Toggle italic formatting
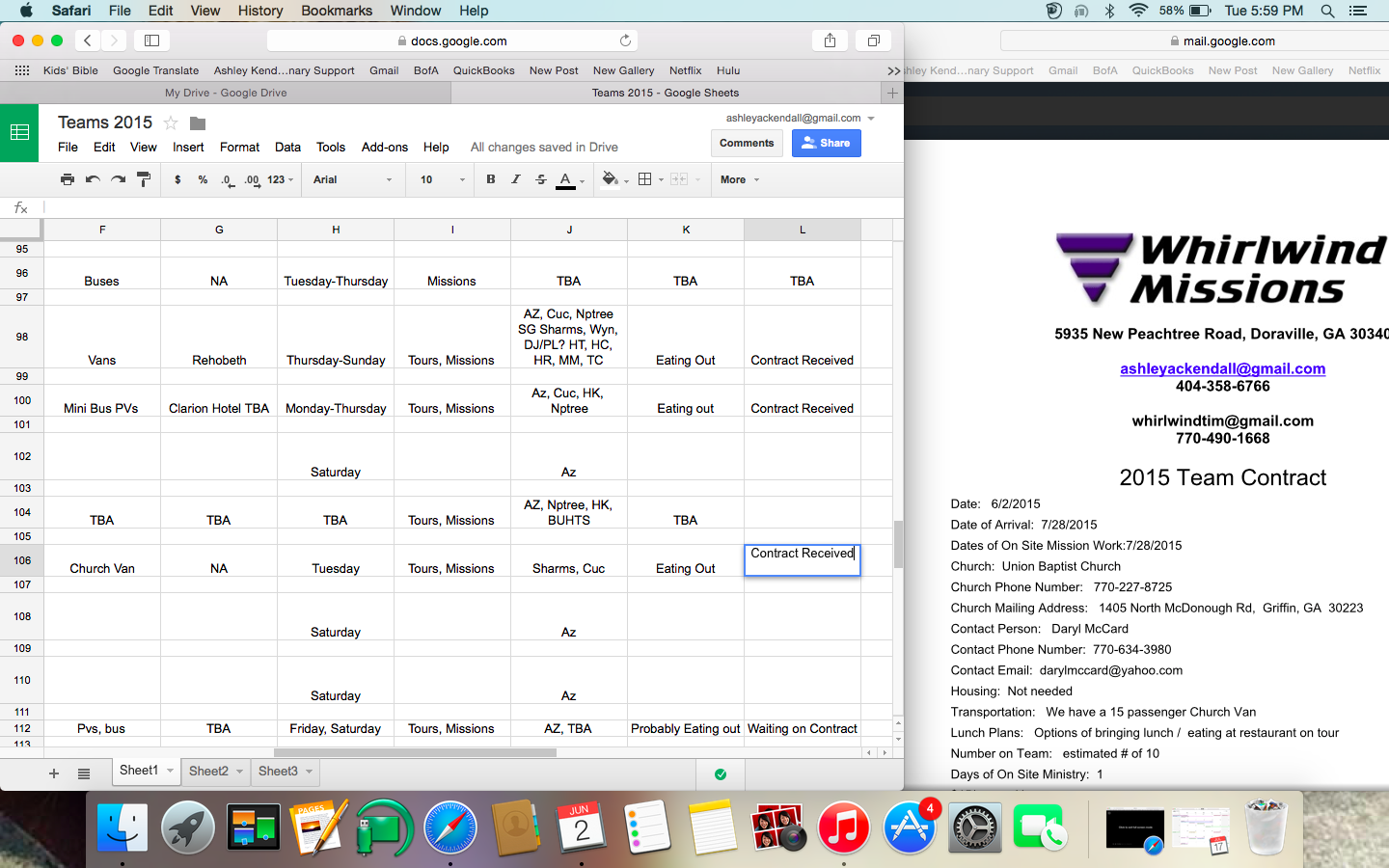 pos(516,179)
